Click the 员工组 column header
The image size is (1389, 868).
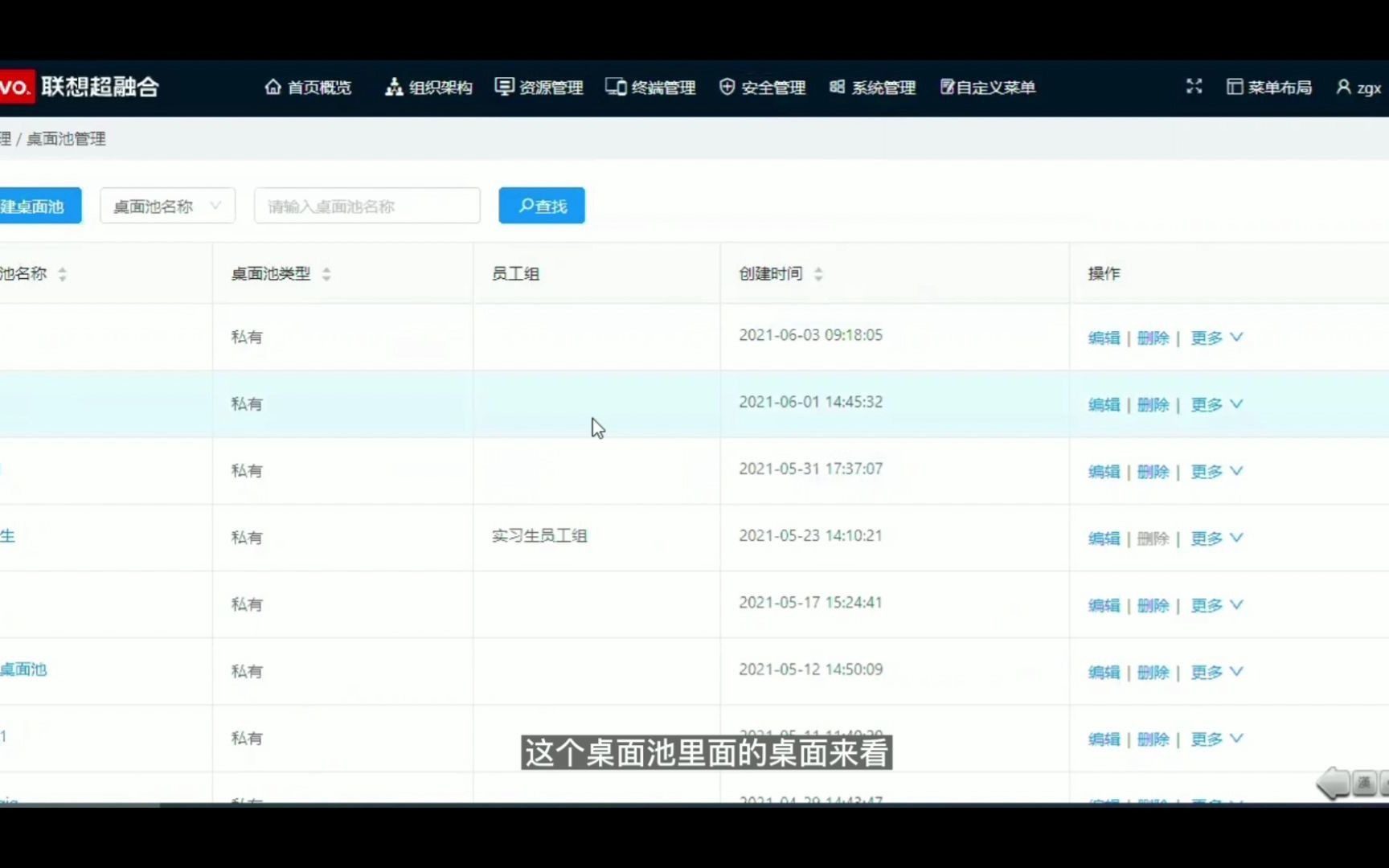(x=515, y=274)
